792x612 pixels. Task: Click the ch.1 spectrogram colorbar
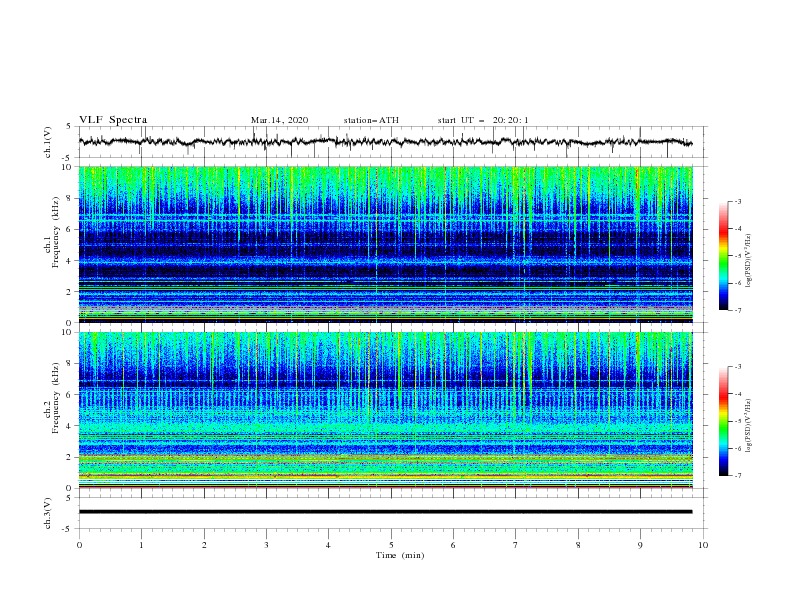coord(723,256)
